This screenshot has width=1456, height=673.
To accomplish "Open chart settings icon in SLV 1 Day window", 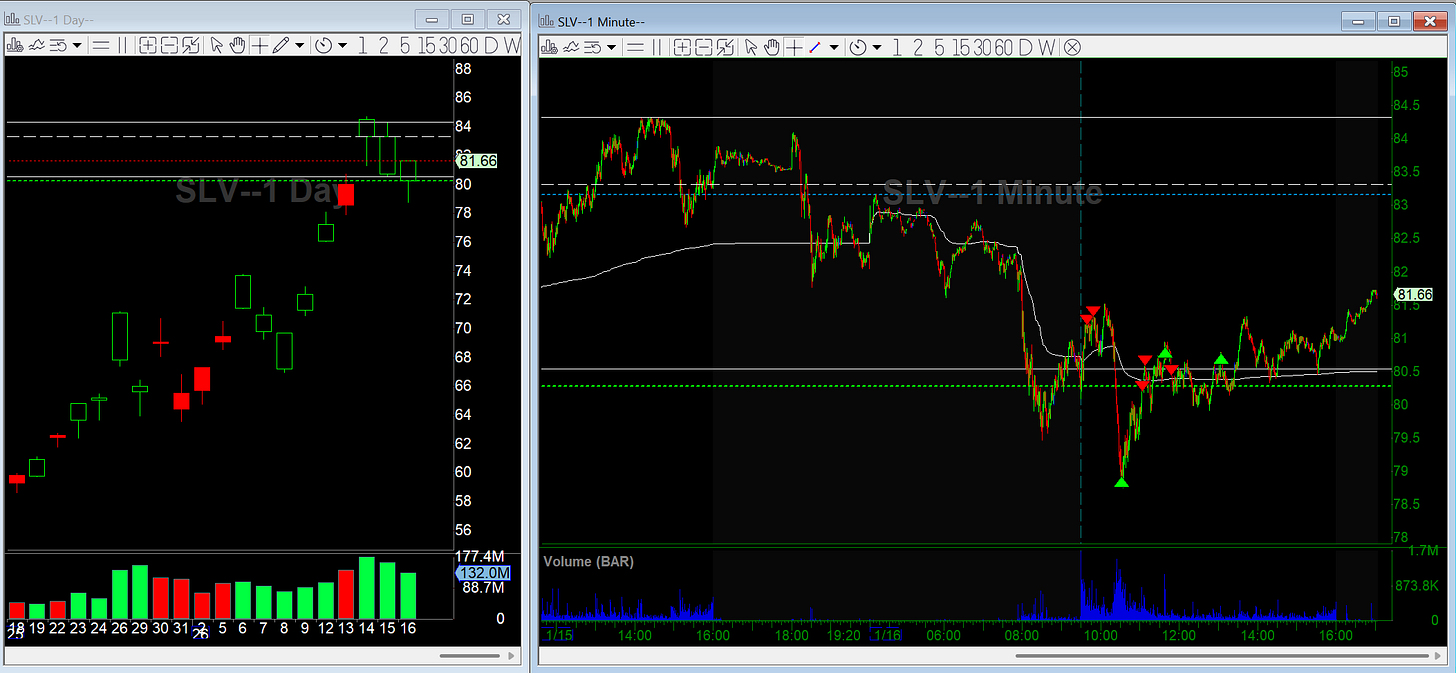I will 15,45.
